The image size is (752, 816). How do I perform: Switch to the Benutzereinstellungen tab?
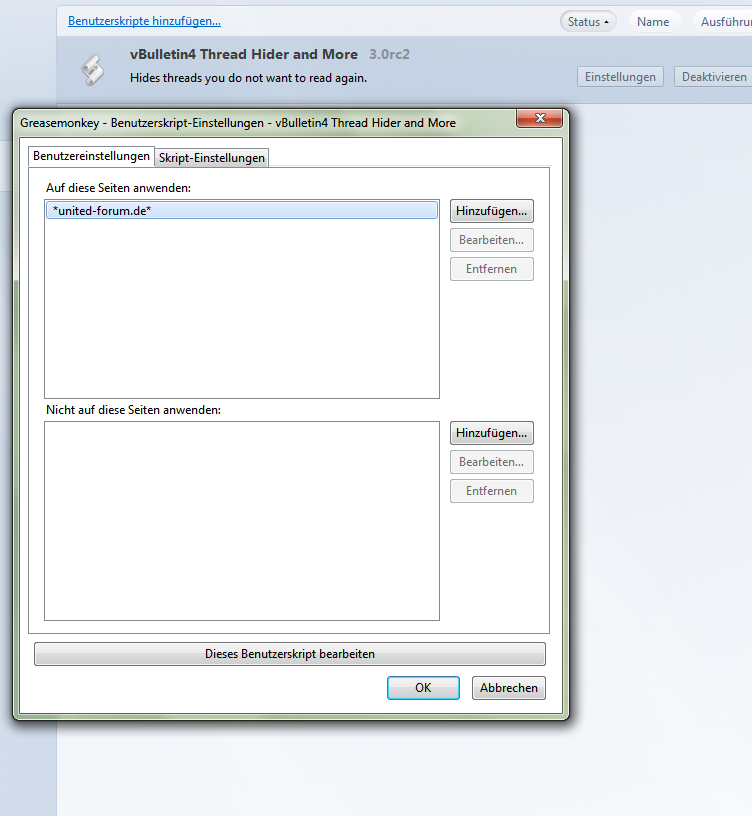coord(91,156)
